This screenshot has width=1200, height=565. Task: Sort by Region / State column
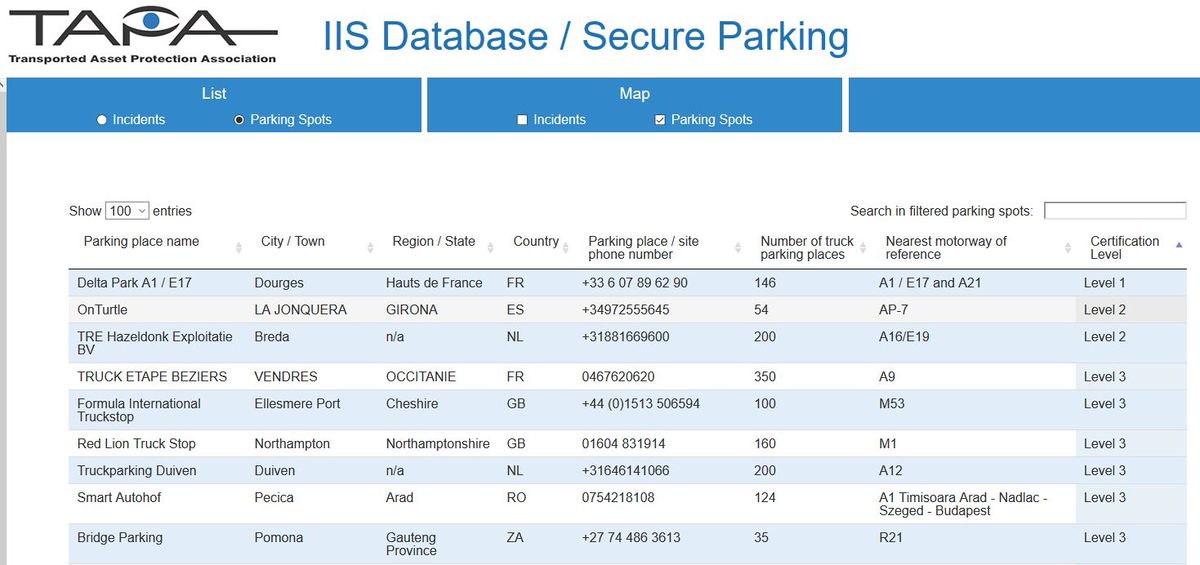(x=434, y=241)
